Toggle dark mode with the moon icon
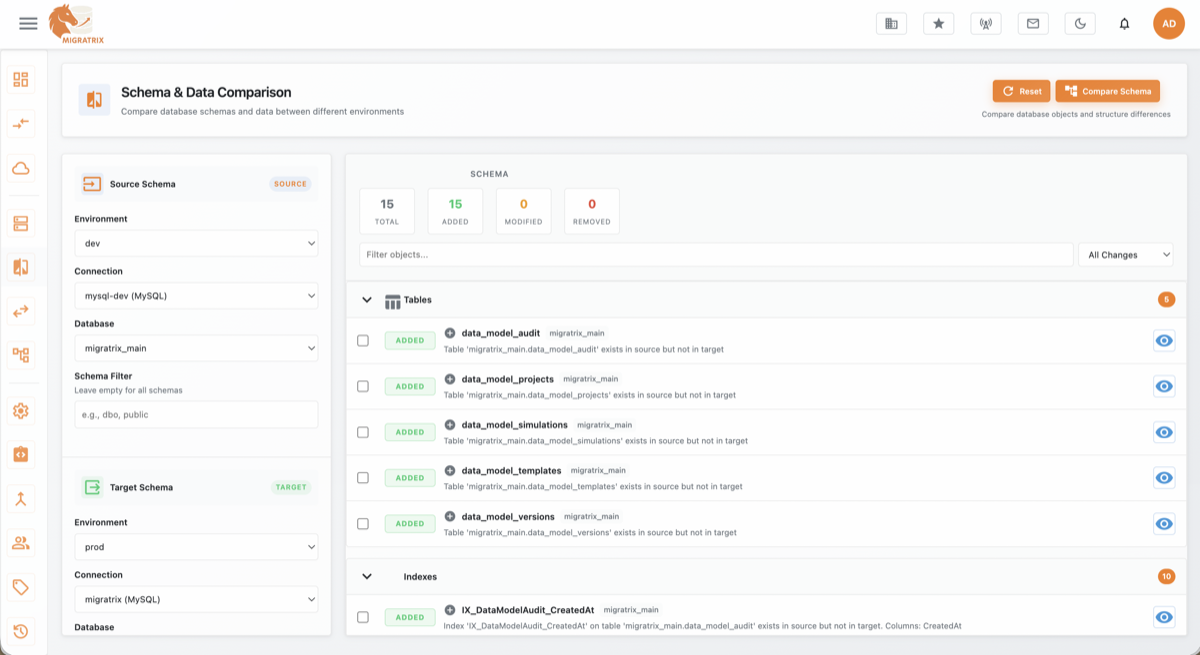Viewport: 1200px width, 655px height. coord(1080,23)
